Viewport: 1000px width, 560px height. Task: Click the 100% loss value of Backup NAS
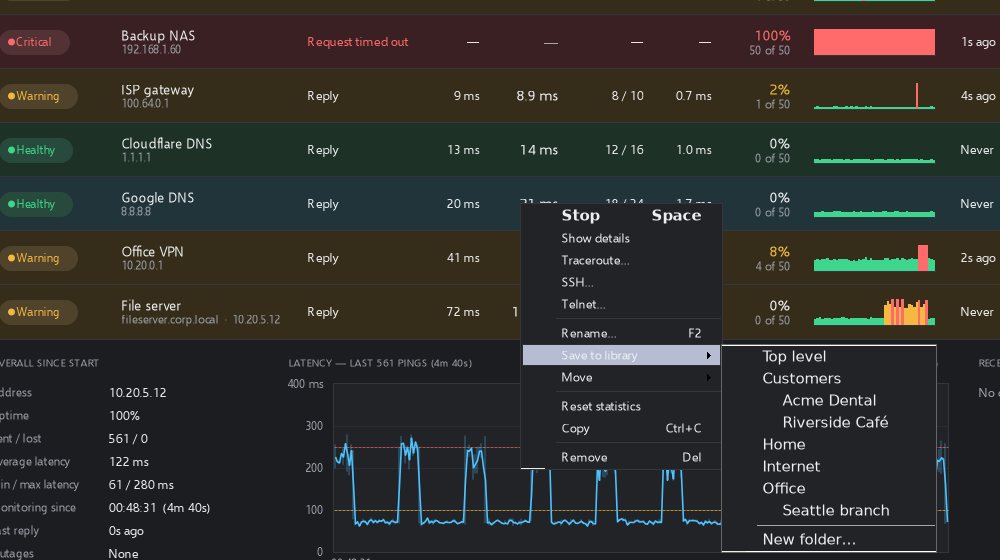click(x=772, y=36)
